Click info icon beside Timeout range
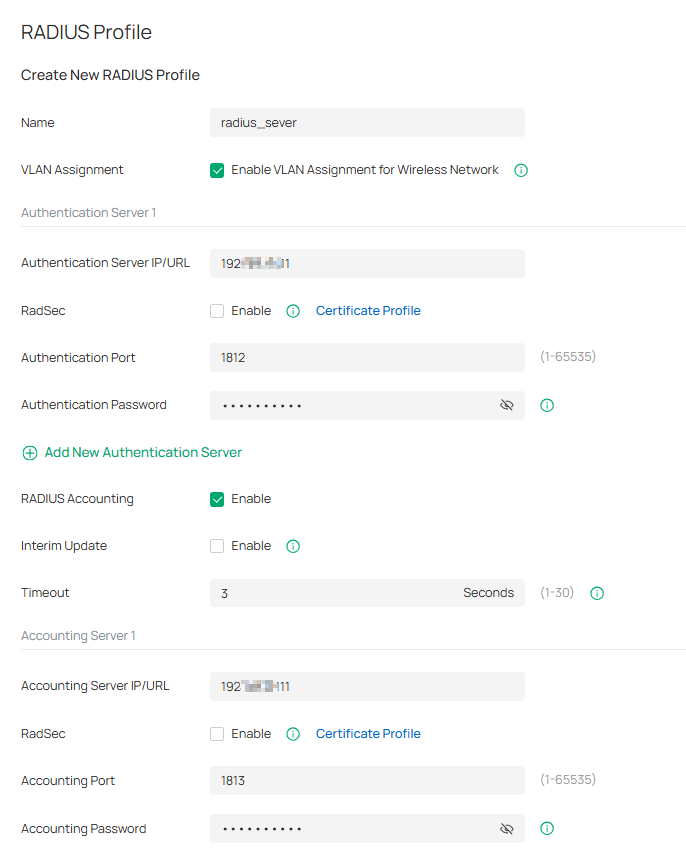 pyautogui.click(x=597, y=593)
